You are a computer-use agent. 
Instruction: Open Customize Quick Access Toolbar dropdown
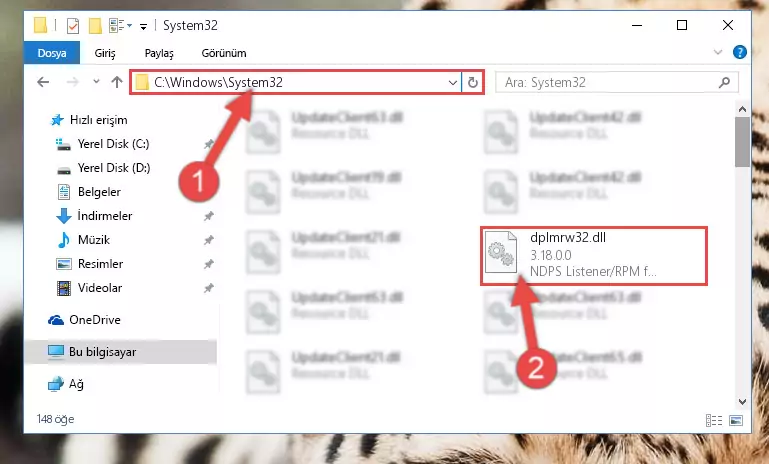(x=143, y=26)
